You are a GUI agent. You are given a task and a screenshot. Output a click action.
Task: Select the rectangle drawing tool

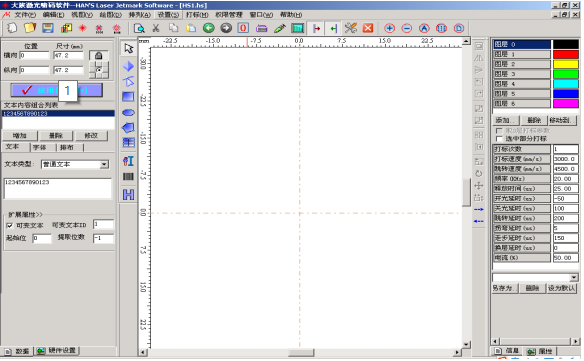pyautogui.click(x=128, y=97)
